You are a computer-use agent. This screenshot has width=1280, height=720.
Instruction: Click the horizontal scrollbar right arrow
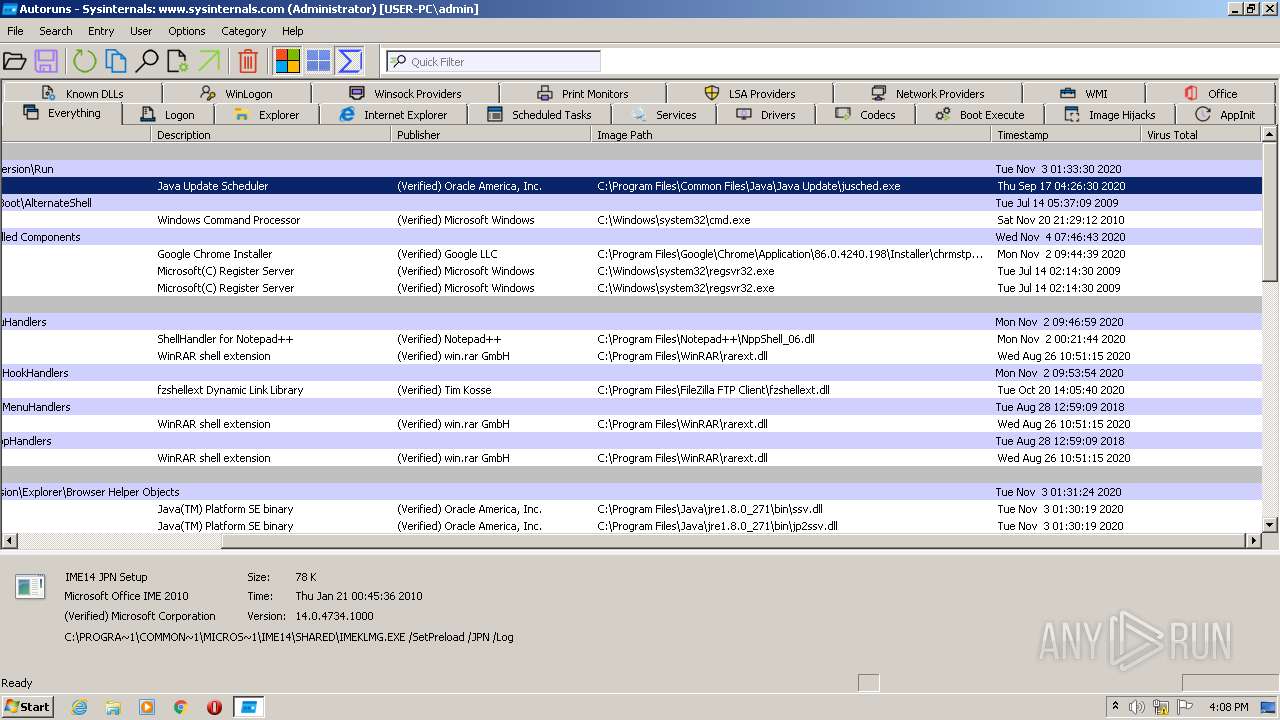pos(1253,540)
